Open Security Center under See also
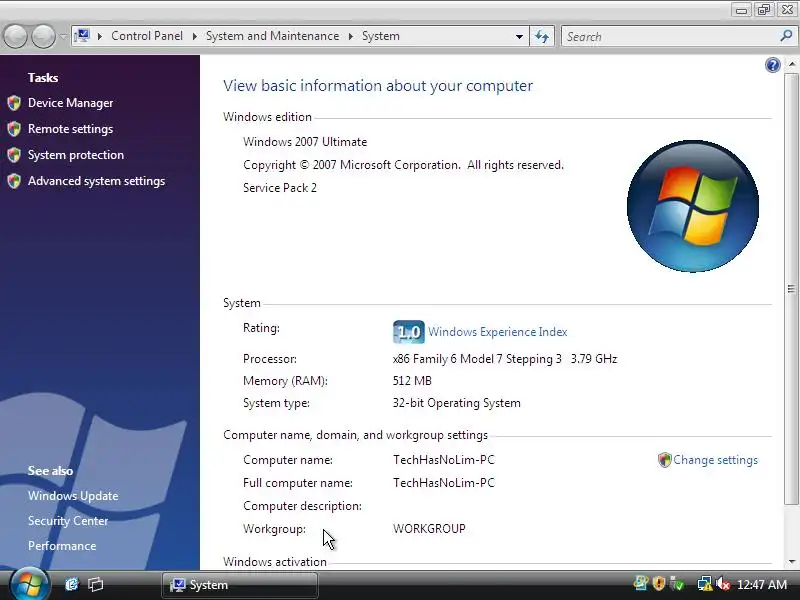The height and width of the screenshot is (600, 800). (x=68, y=521)
